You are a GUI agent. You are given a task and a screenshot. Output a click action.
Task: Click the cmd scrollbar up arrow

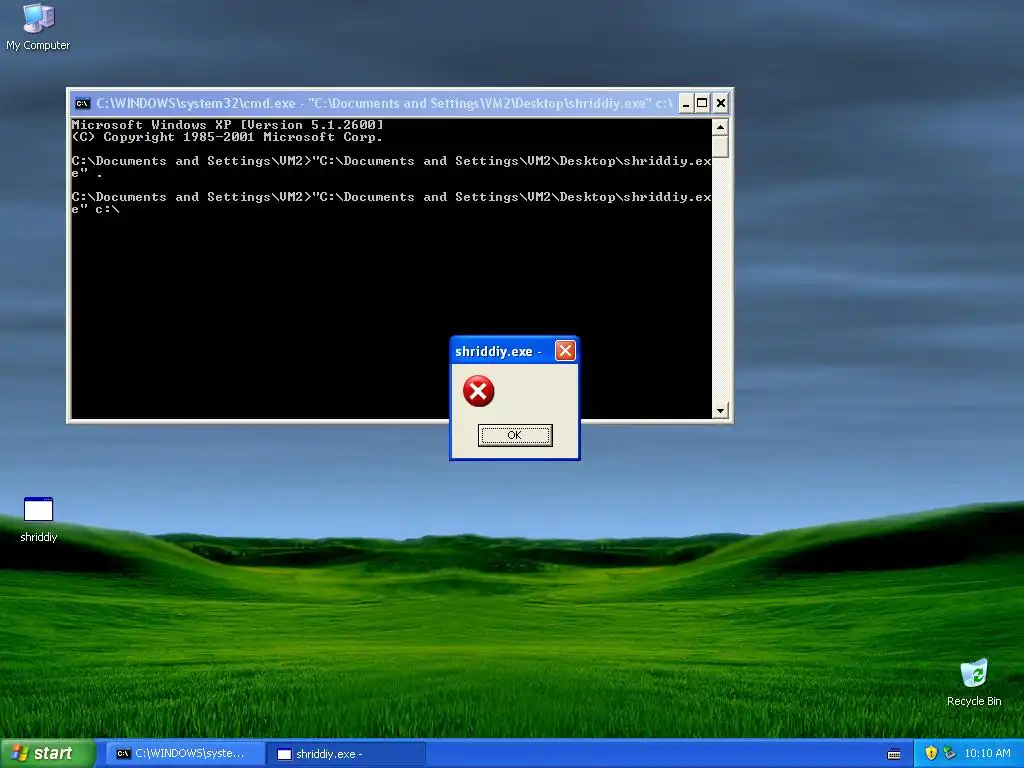point(720,127)
